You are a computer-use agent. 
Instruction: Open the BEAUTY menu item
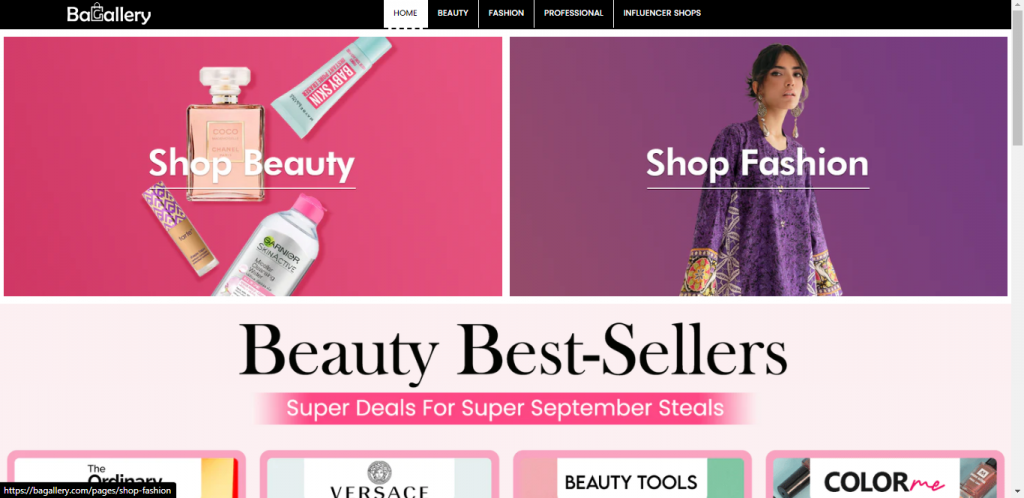coord(453,14)
